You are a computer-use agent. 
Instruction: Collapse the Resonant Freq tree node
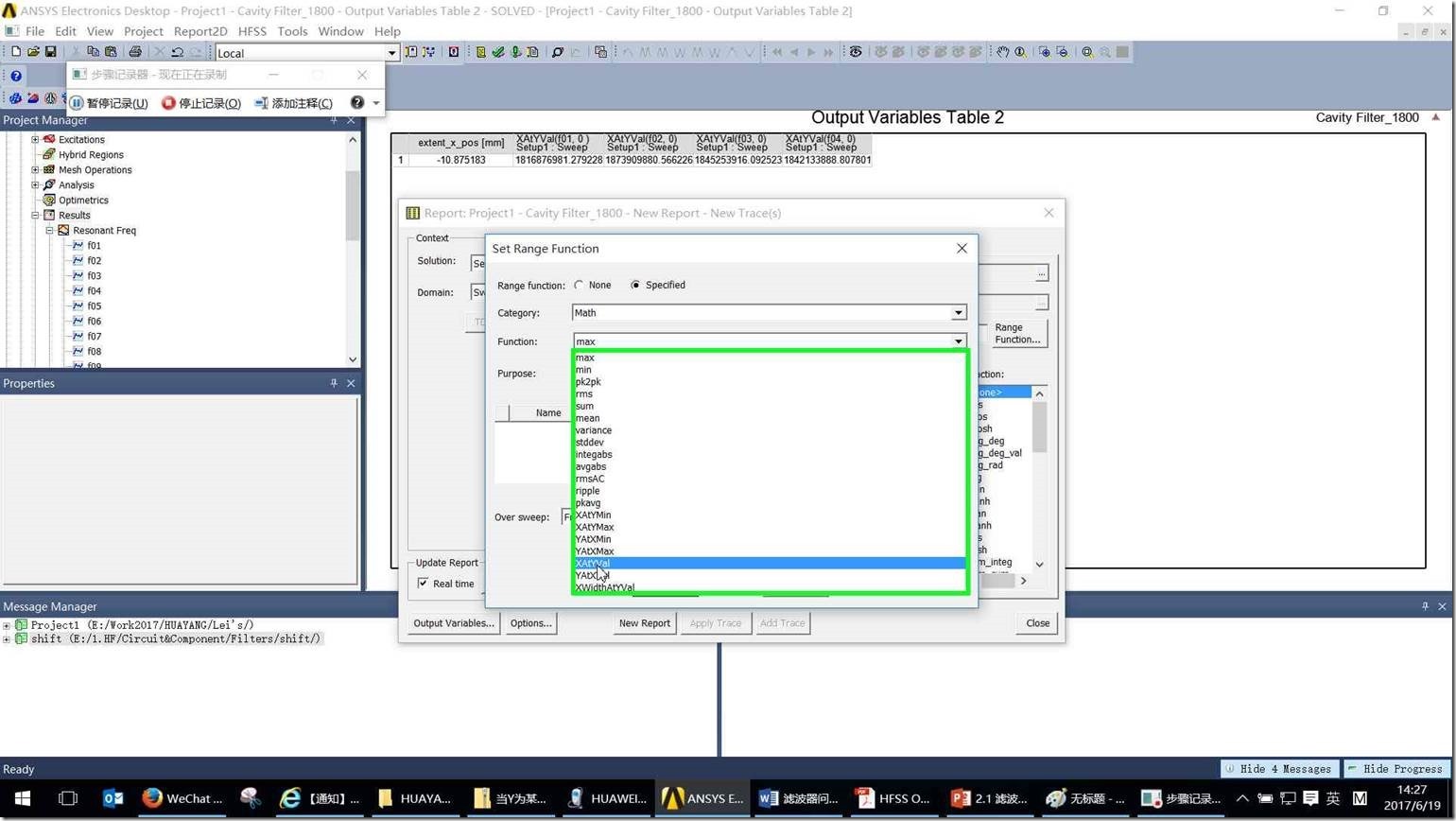pos(50,230)
